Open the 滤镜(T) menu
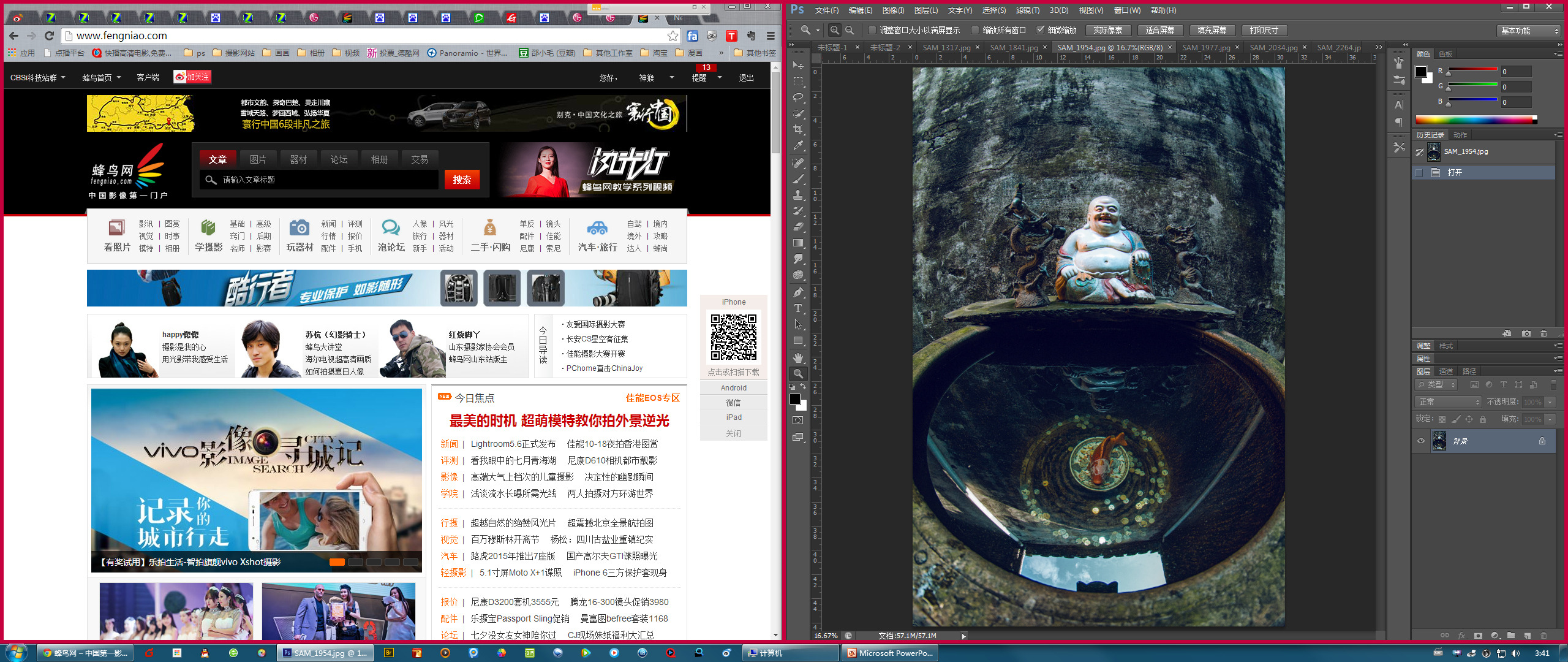Screen dimensions: 1568x662 pyautogui.click(x=1027, y=10)
